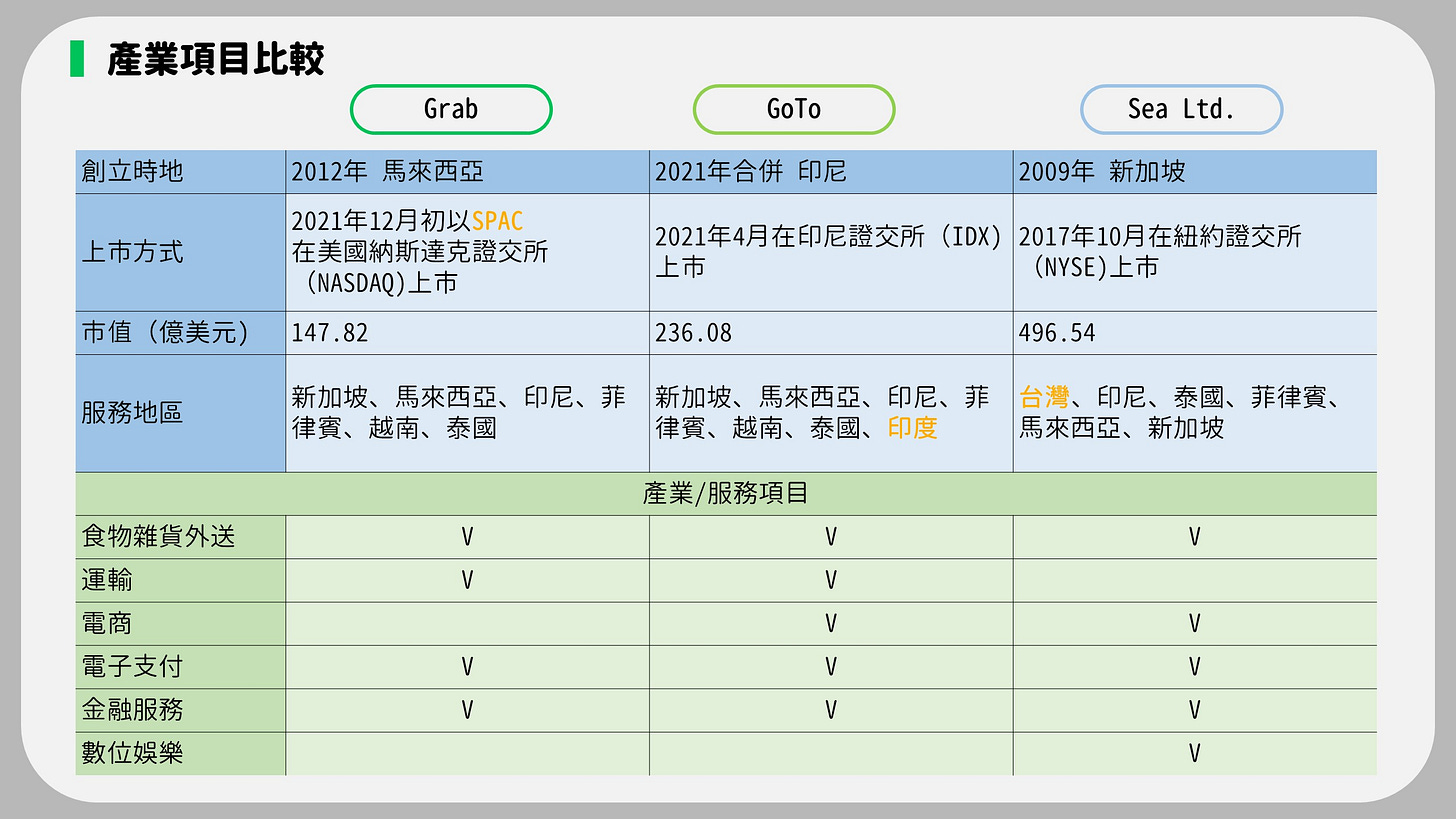Viewport: 1456px width, 819px height.
Task: Click the V mark for GoTo 運輸
Action: pyautogui.click(x=831, y=581)
